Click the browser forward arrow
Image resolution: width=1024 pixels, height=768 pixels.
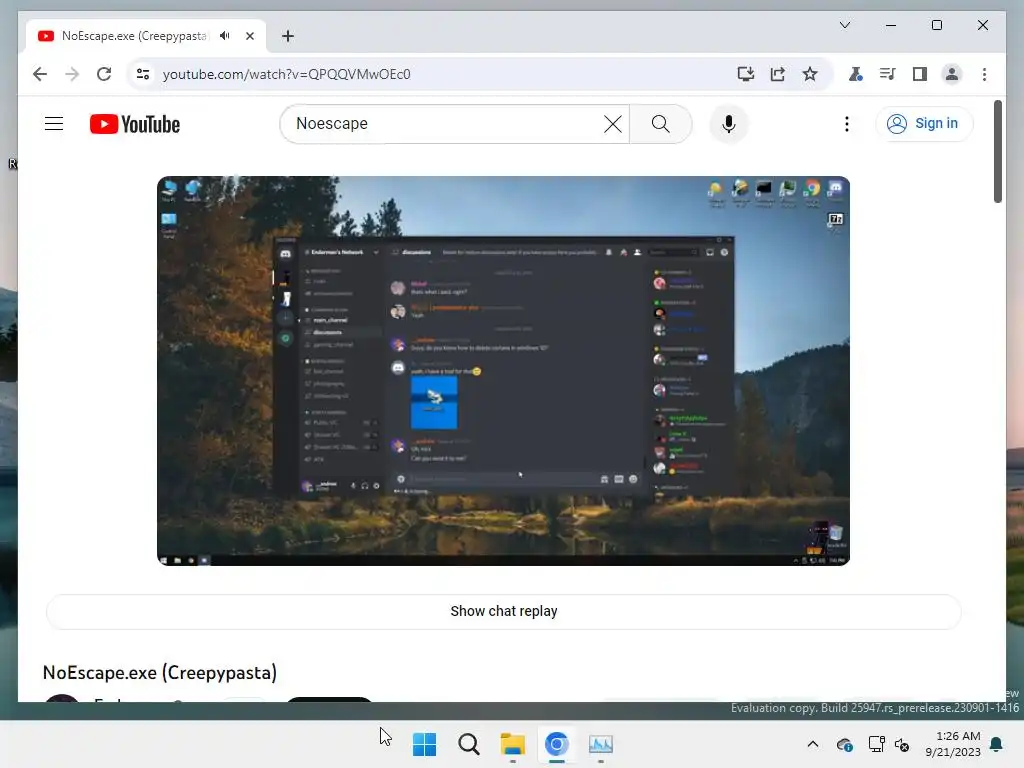tap(72, 74)
